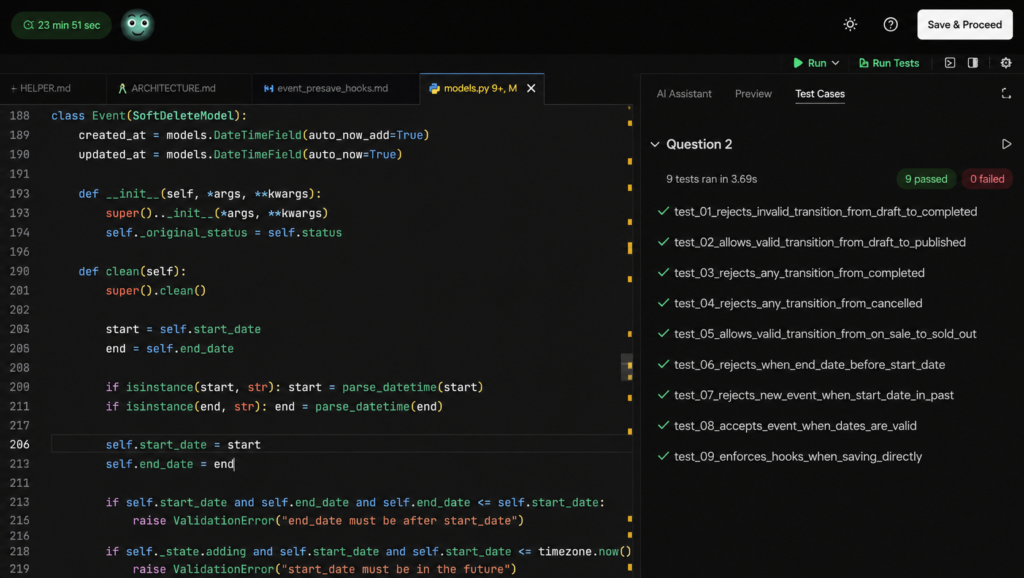Close the models.py tab
Viewport: 1024px width, 578px height.
(531, 88)
